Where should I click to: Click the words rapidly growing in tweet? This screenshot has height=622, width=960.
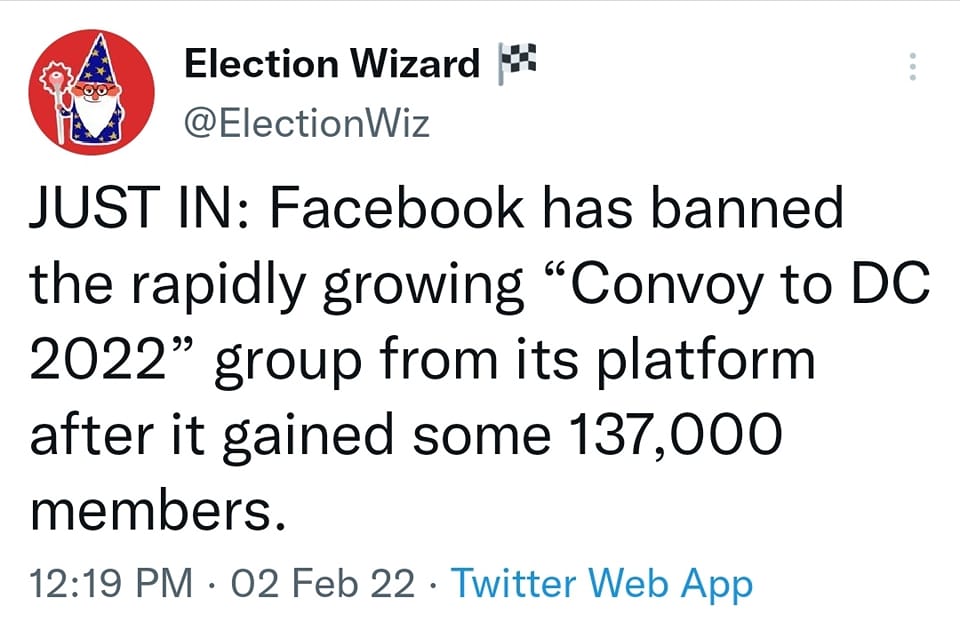(326, 285)
